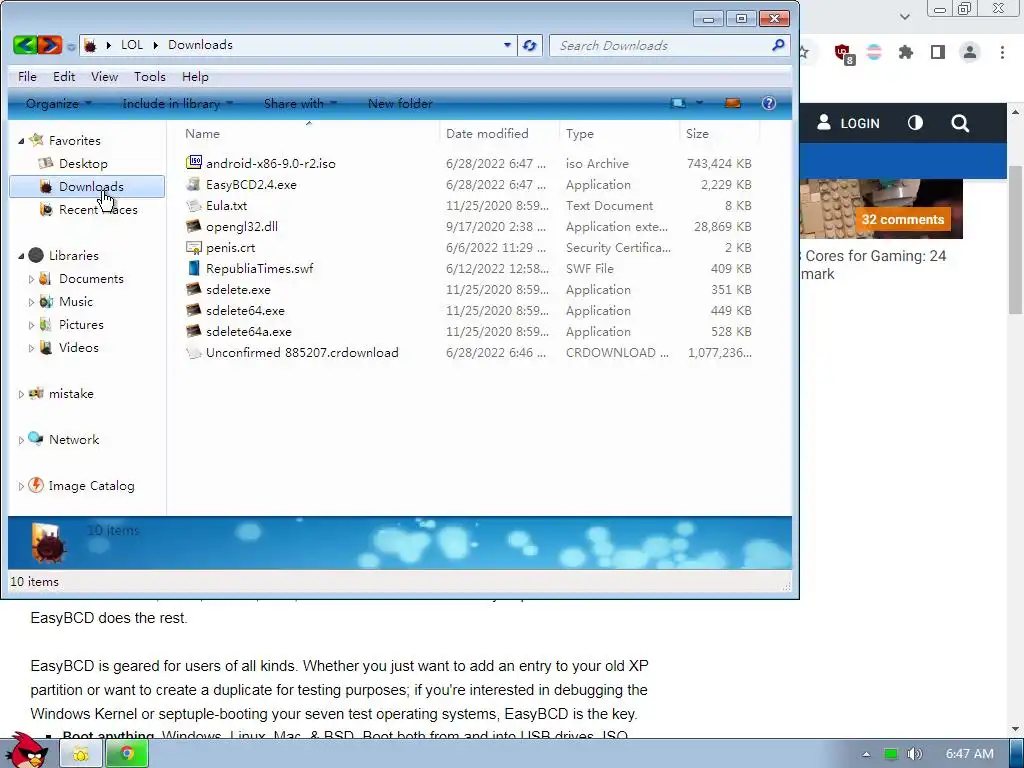Select the Pictures library
The width and height of the screenshot is (1024, 768).
[81, 325]
